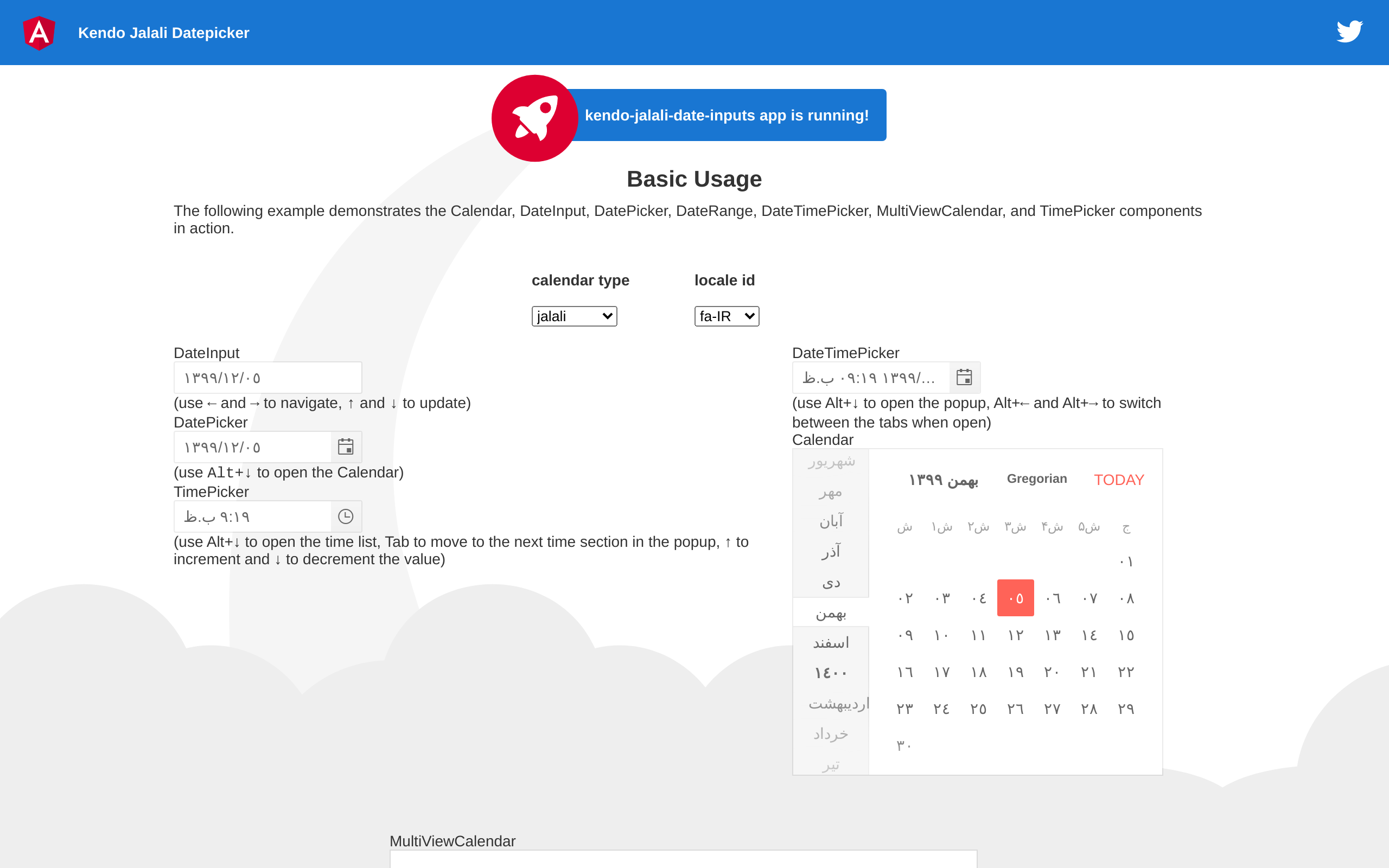This screenshot has width=1389, height=868.
Task: Select day ۰۷ in the calendar
Action: (x=1089, y=598)
